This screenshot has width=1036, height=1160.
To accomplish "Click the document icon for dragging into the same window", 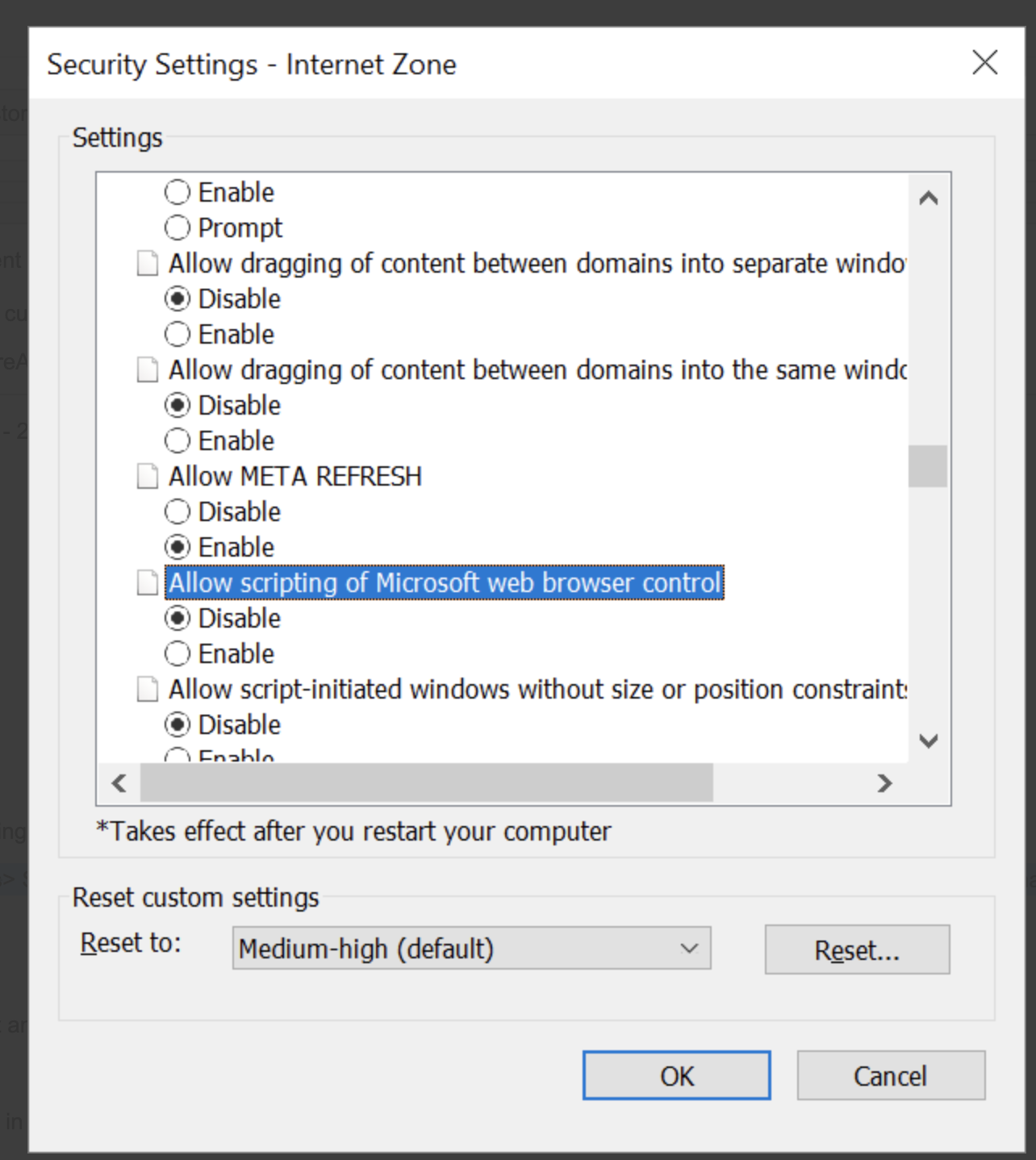I will click(x=147, y=370).
